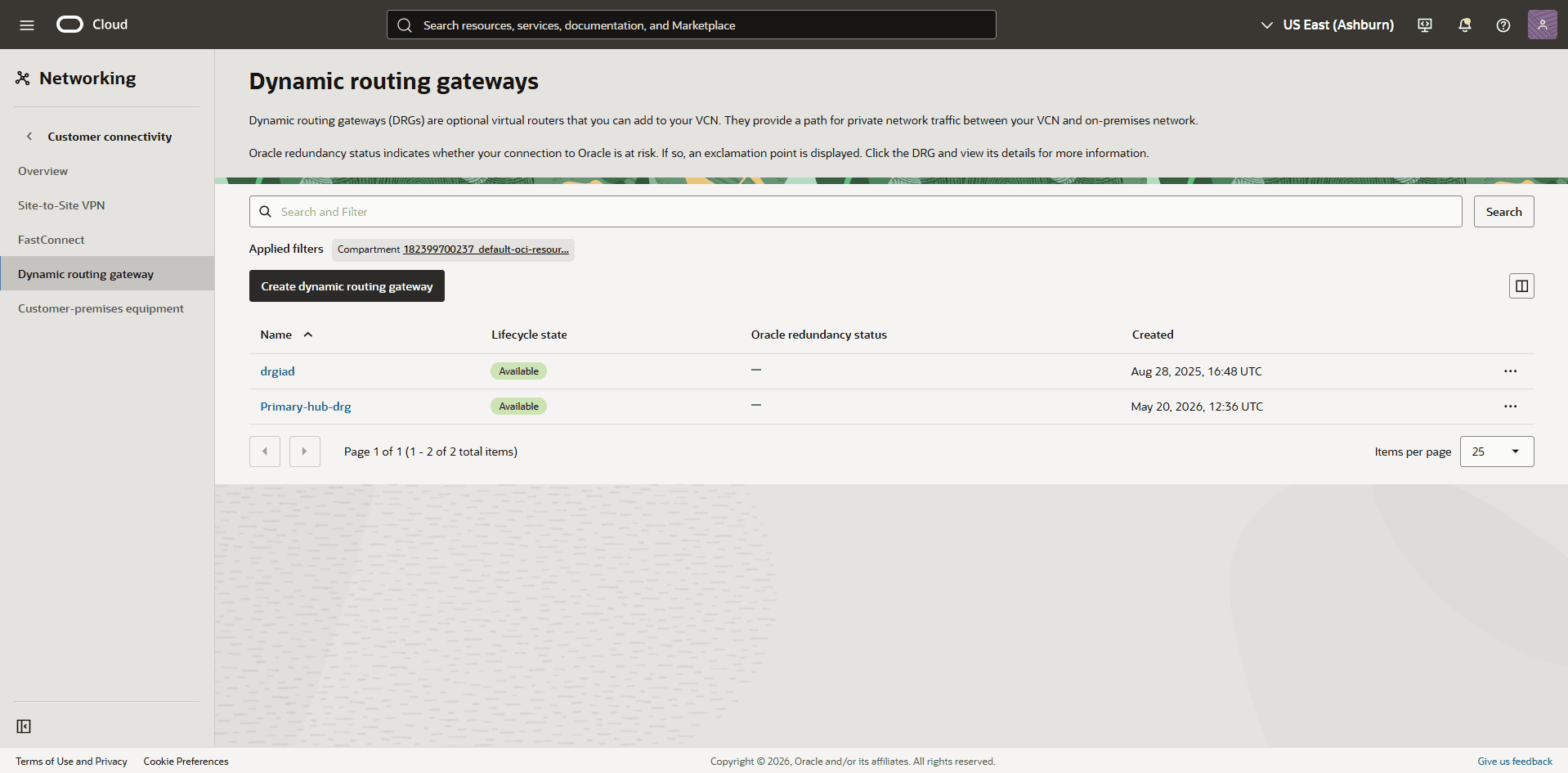Open the hamburger navigation menu

pos(27,25)
